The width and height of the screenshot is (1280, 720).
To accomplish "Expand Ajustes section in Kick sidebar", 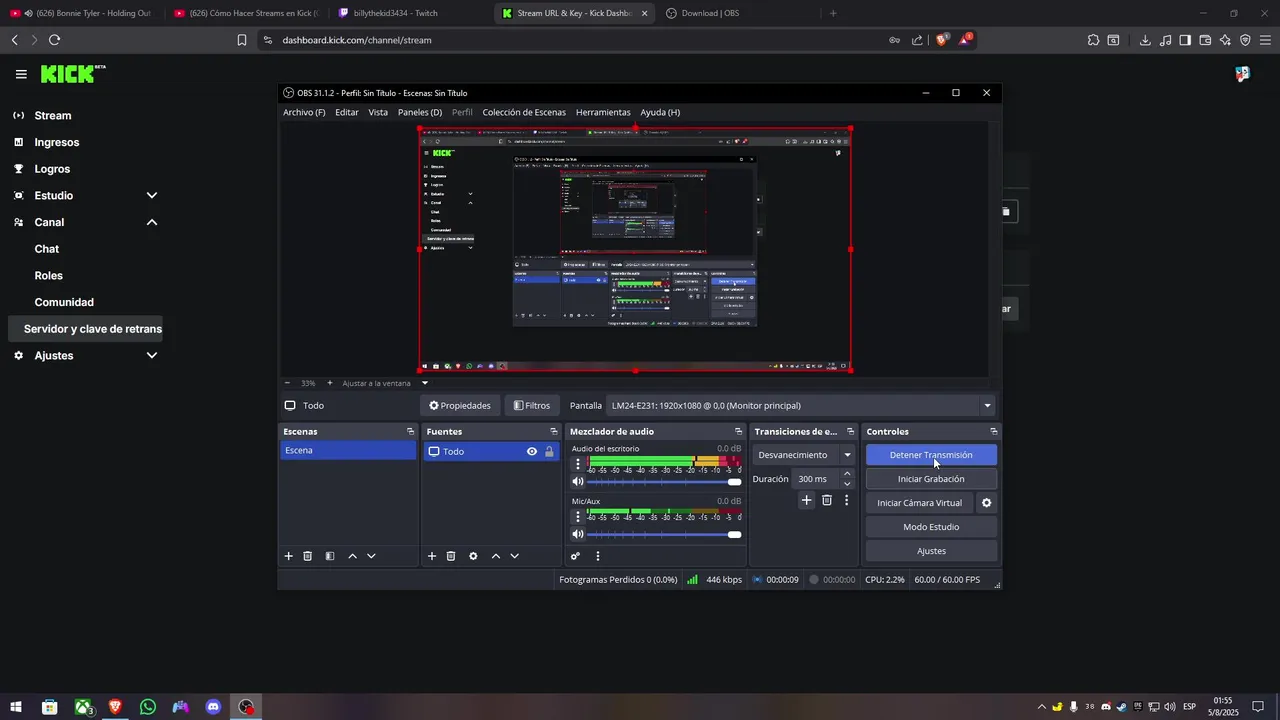I will pyautogui.click(x=152, y=355).
